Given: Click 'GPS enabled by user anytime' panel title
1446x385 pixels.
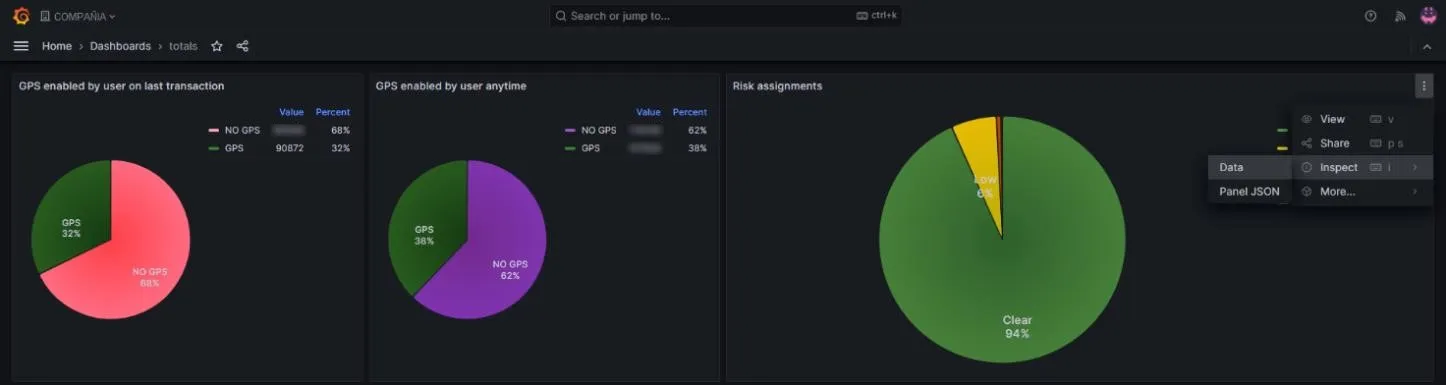Looking at the screenshot, I should pos(451,86).
